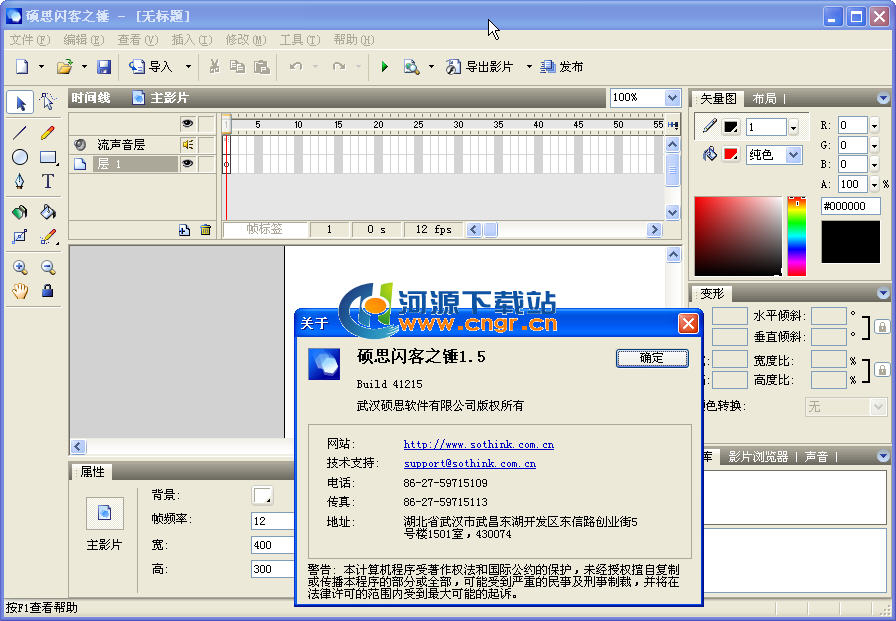This screenshot has height=621, width=896.
Task: Toggle visibility eye for 层 1
Action: click(187, 164)
